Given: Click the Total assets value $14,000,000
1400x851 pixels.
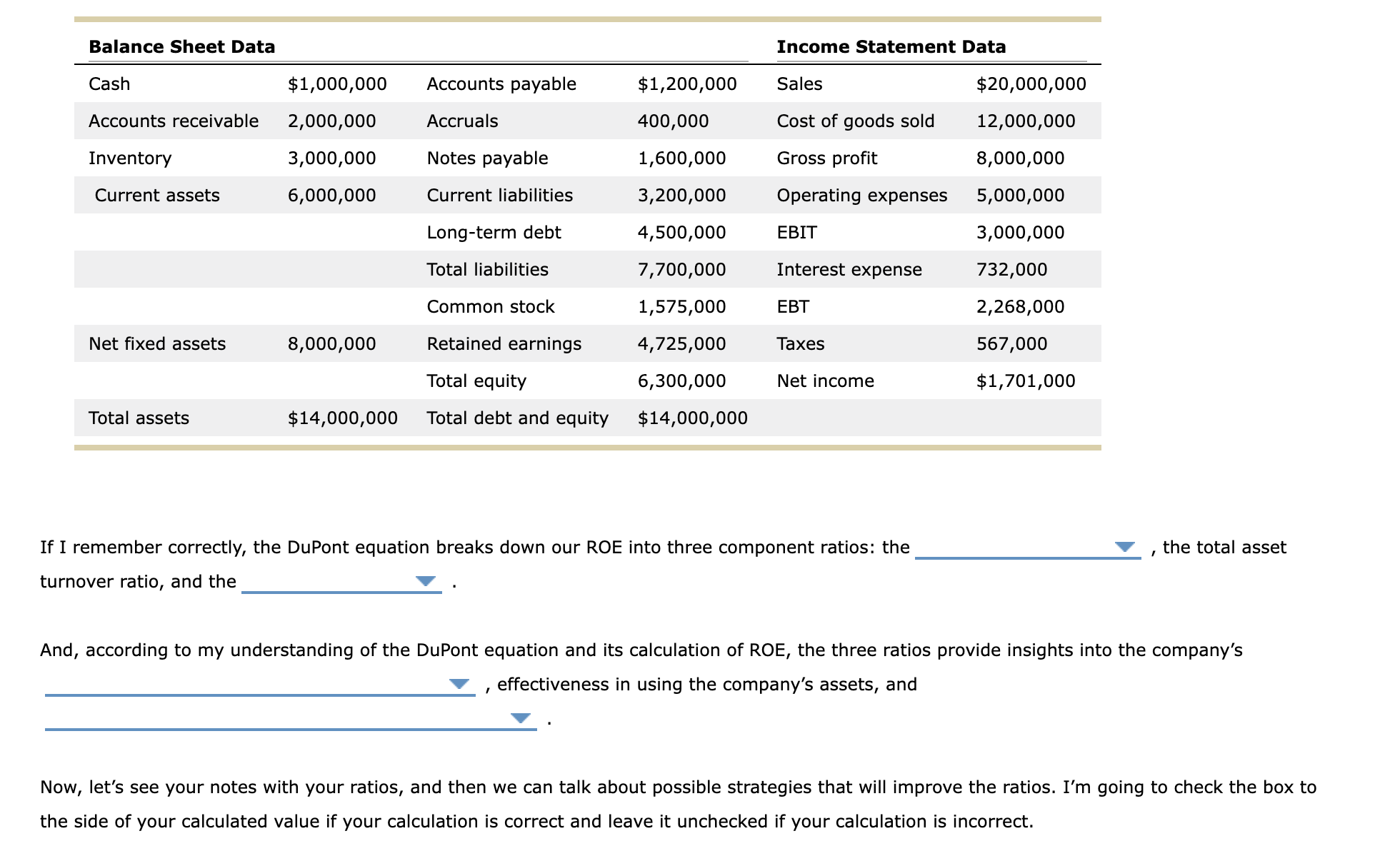Looking at the screenshot, I should point(342,418).
